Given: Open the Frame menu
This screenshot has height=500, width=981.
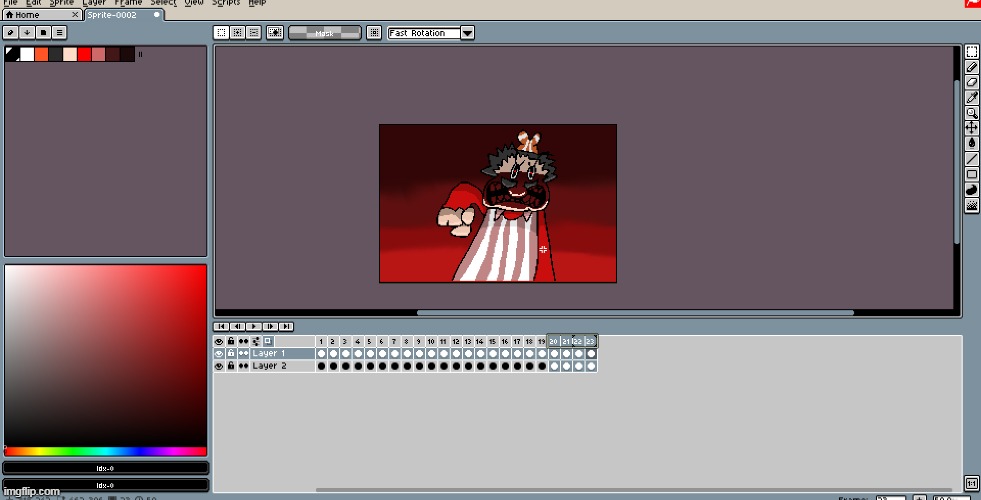Looking at the screenshot, I should pos(128,3).
